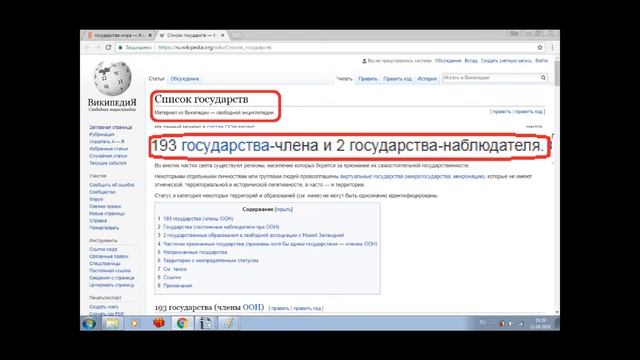Screen dimensions: 640x360
Task: Switch to the 'Список государств' browser tab
Action: coord(192,36)
